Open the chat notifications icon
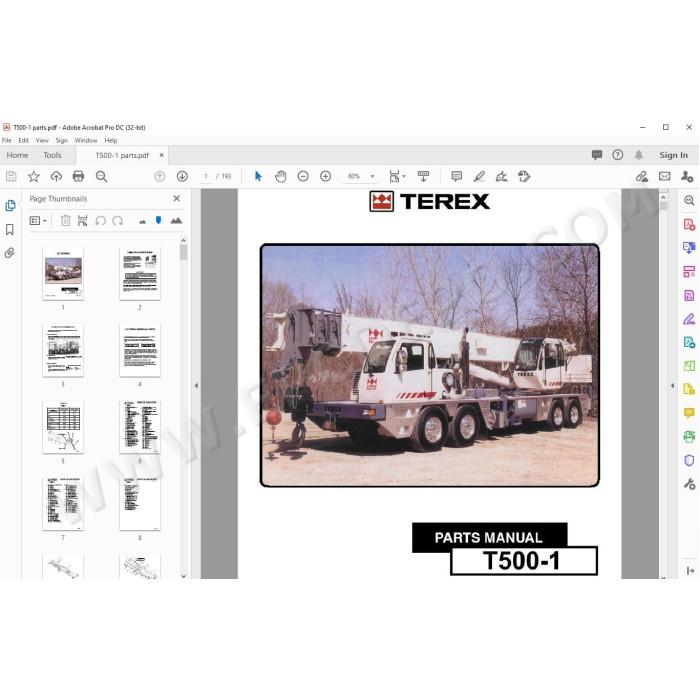This screenshot has height=700, width=700. (x=597, y=155)
